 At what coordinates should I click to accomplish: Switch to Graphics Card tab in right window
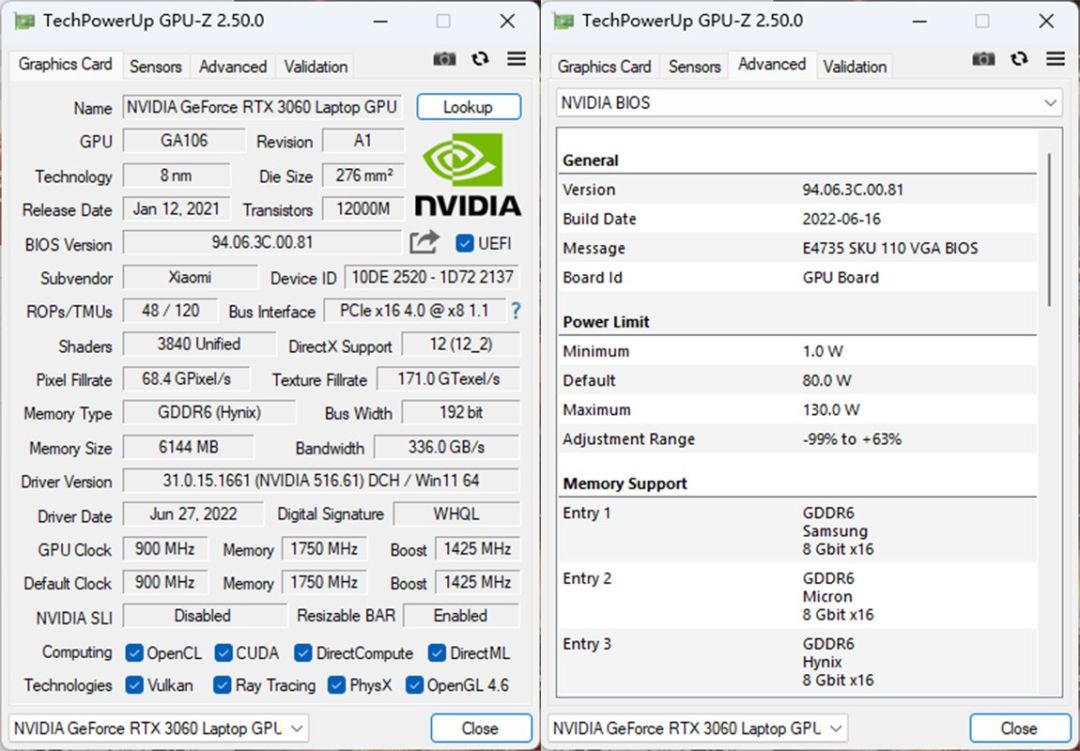click(604, 67)
